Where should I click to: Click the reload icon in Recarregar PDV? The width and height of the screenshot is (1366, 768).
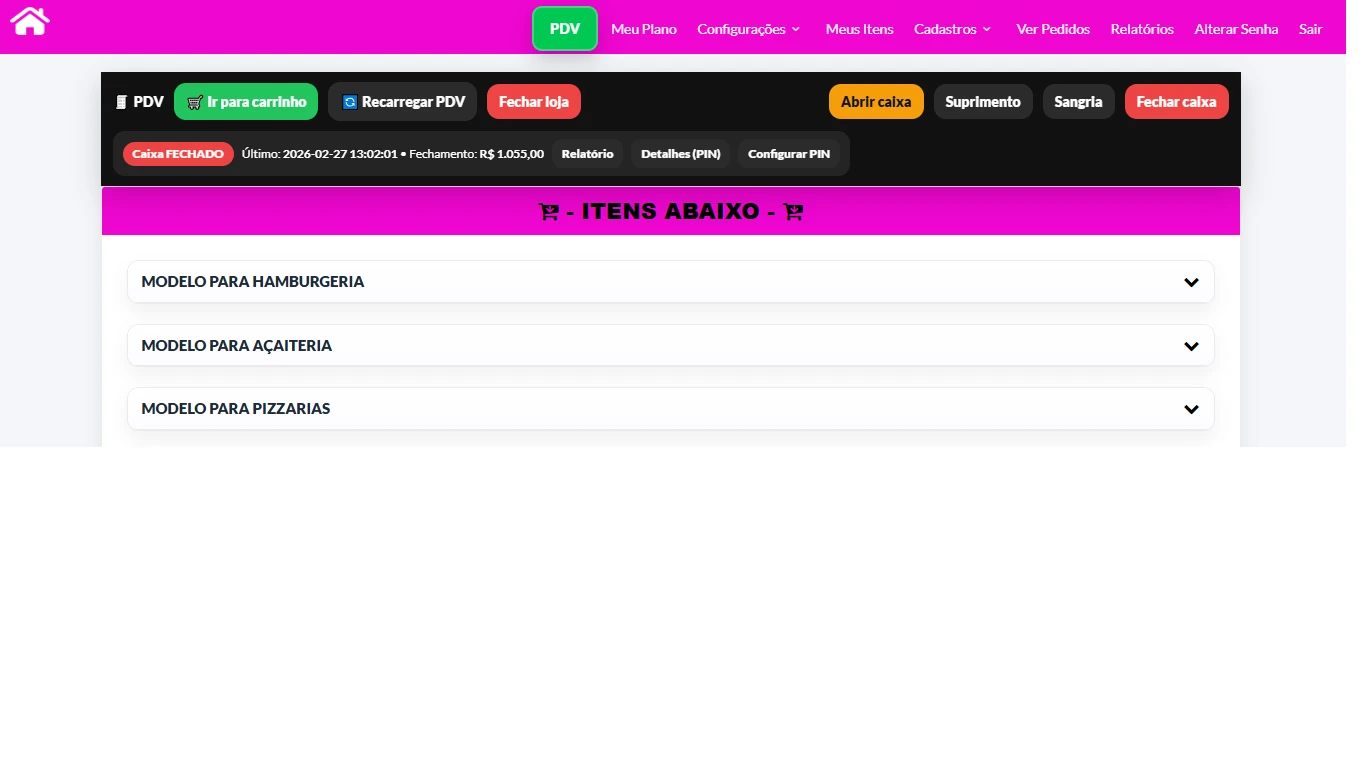tap(350, 102)
